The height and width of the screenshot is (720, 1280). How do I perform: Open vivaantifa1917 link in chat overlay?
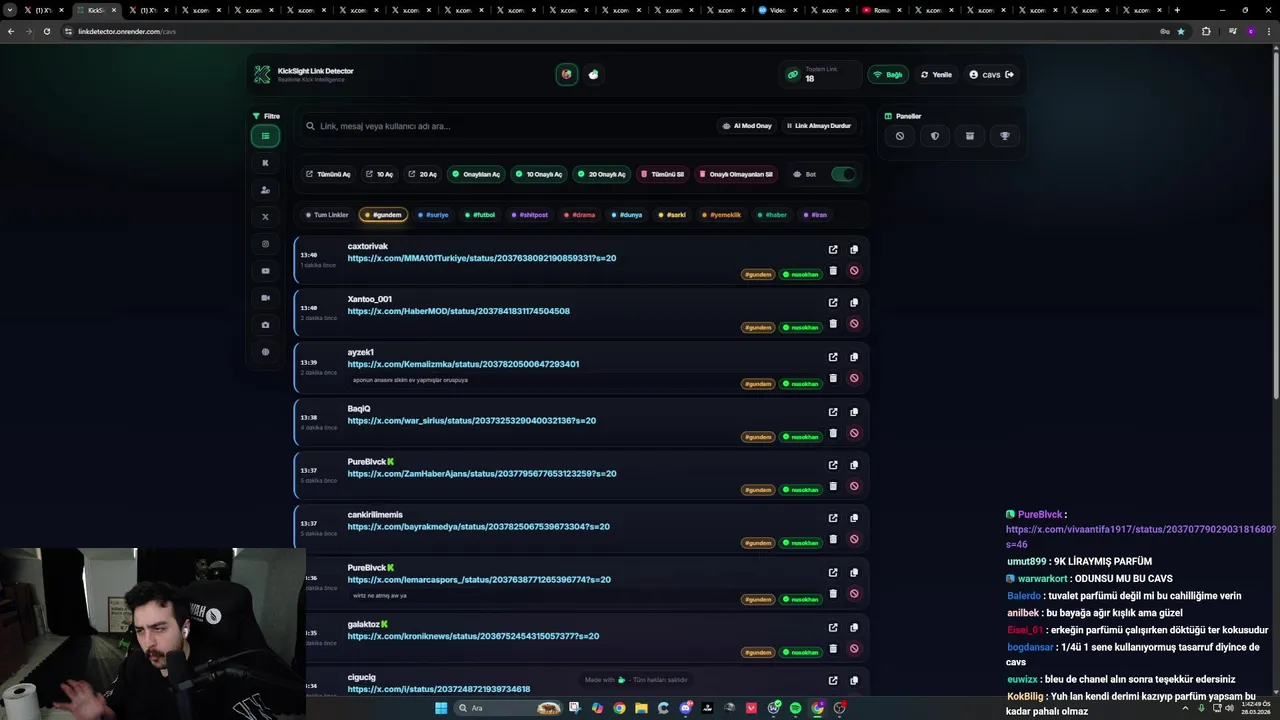(1141, 536)
